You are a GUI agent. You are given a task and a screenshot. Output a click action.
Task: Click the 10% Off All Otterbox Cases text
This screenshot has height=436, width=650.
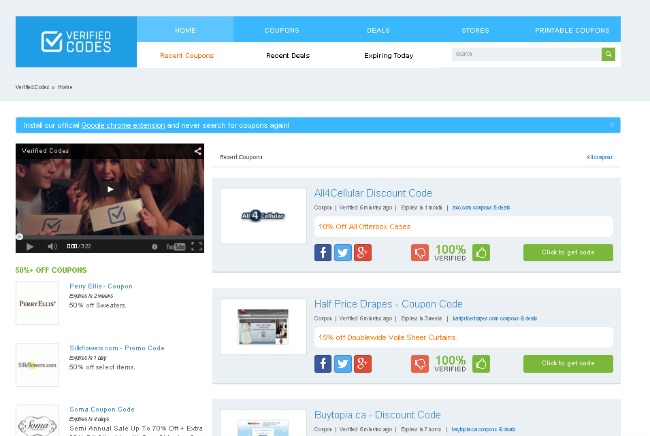364,227
